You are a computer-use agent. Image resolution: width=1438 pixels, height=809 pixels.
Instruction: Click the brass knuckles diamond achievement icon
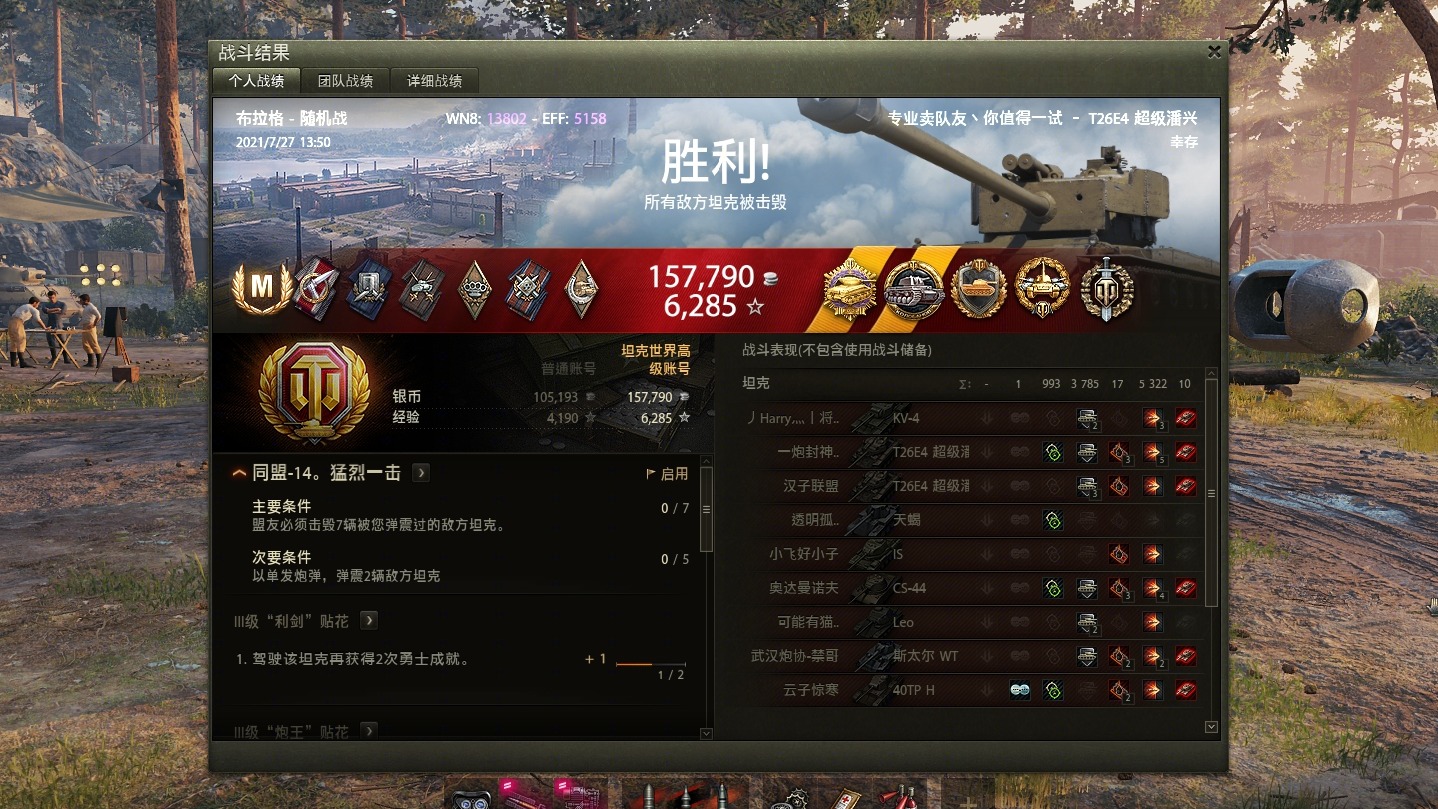474,289
